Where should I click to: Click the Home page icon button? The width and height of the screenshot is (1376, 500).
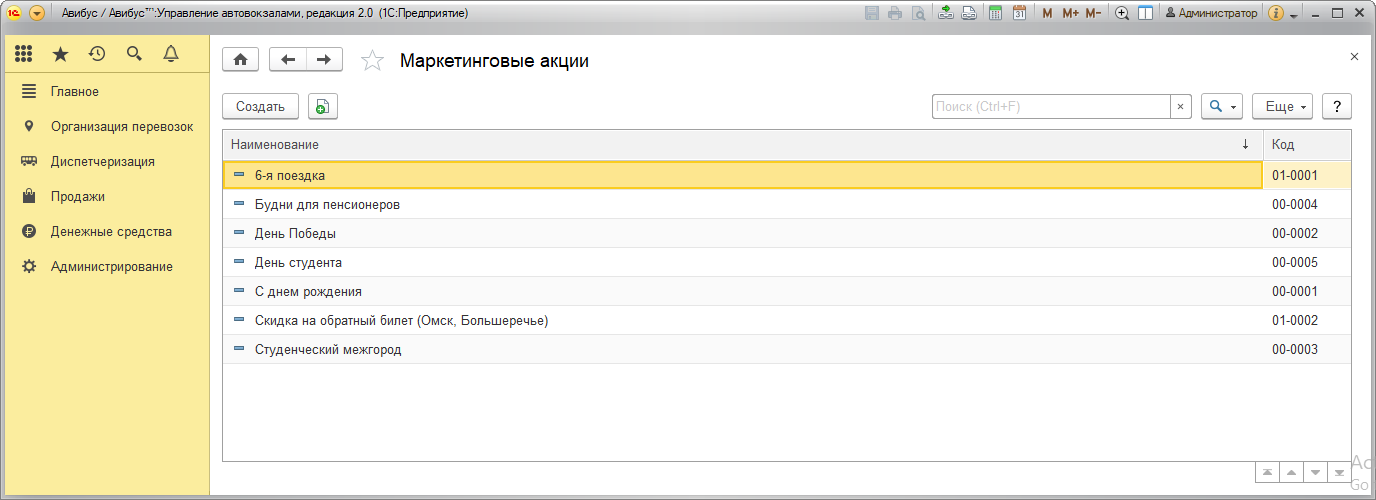coord(240,60)
